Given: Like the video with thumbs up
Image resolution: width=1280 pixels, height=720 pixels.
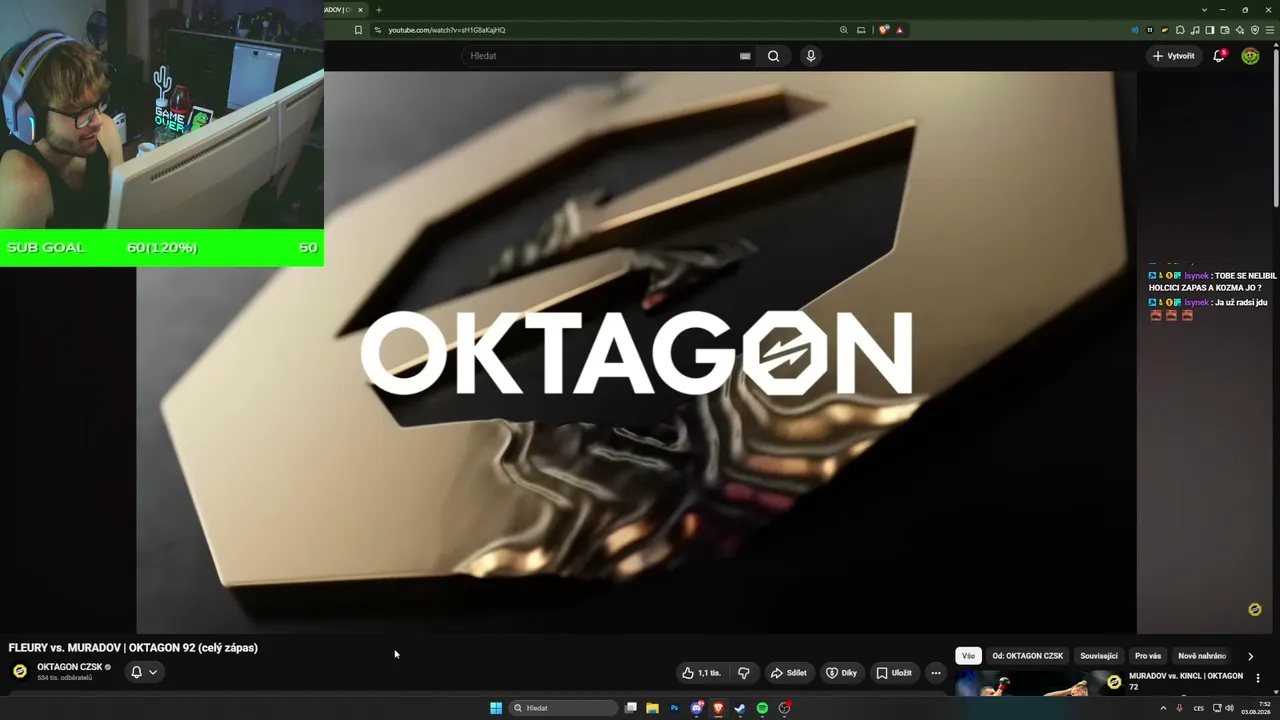Looking at the screenshot, I should point(701,673).
